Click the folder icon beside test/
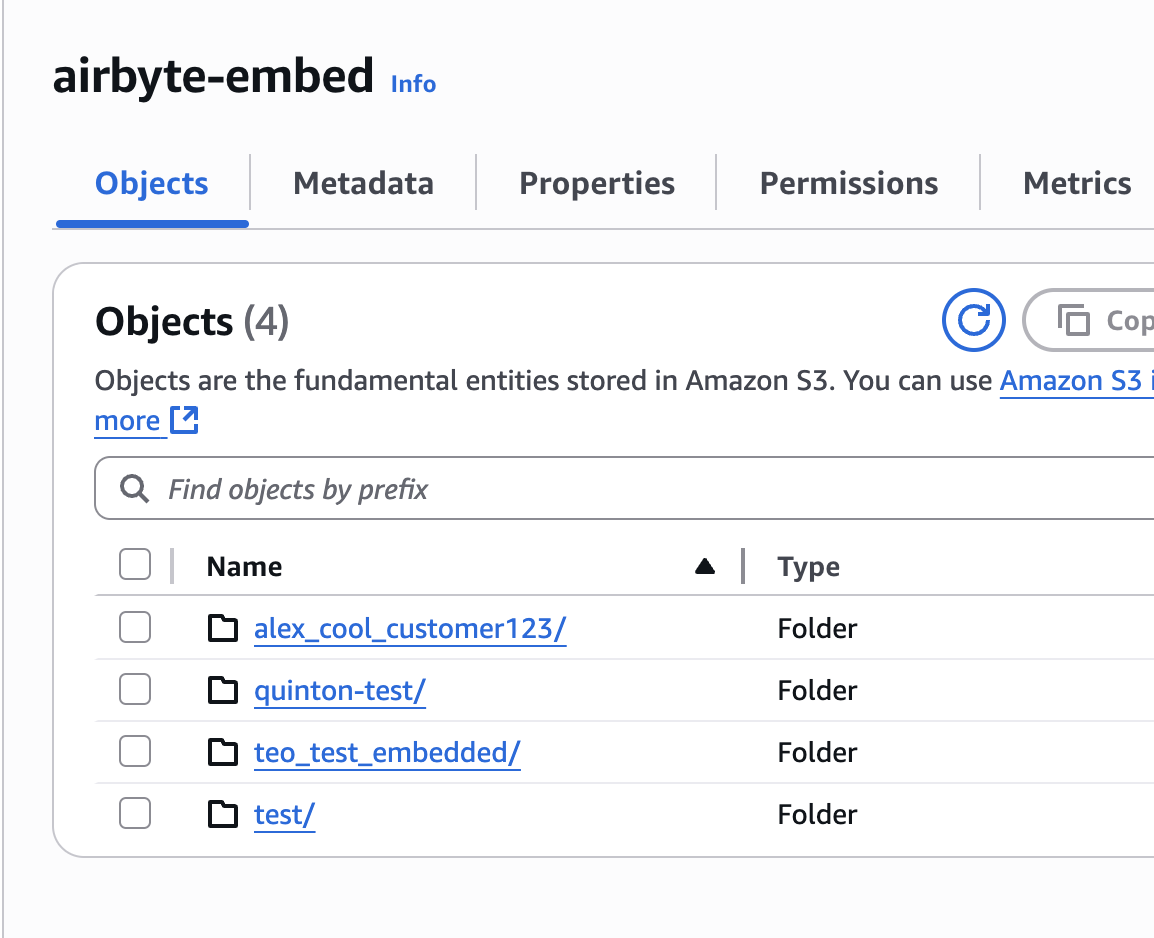The height and width of the screenshot is (938, 1154). [x=223, y=815]
